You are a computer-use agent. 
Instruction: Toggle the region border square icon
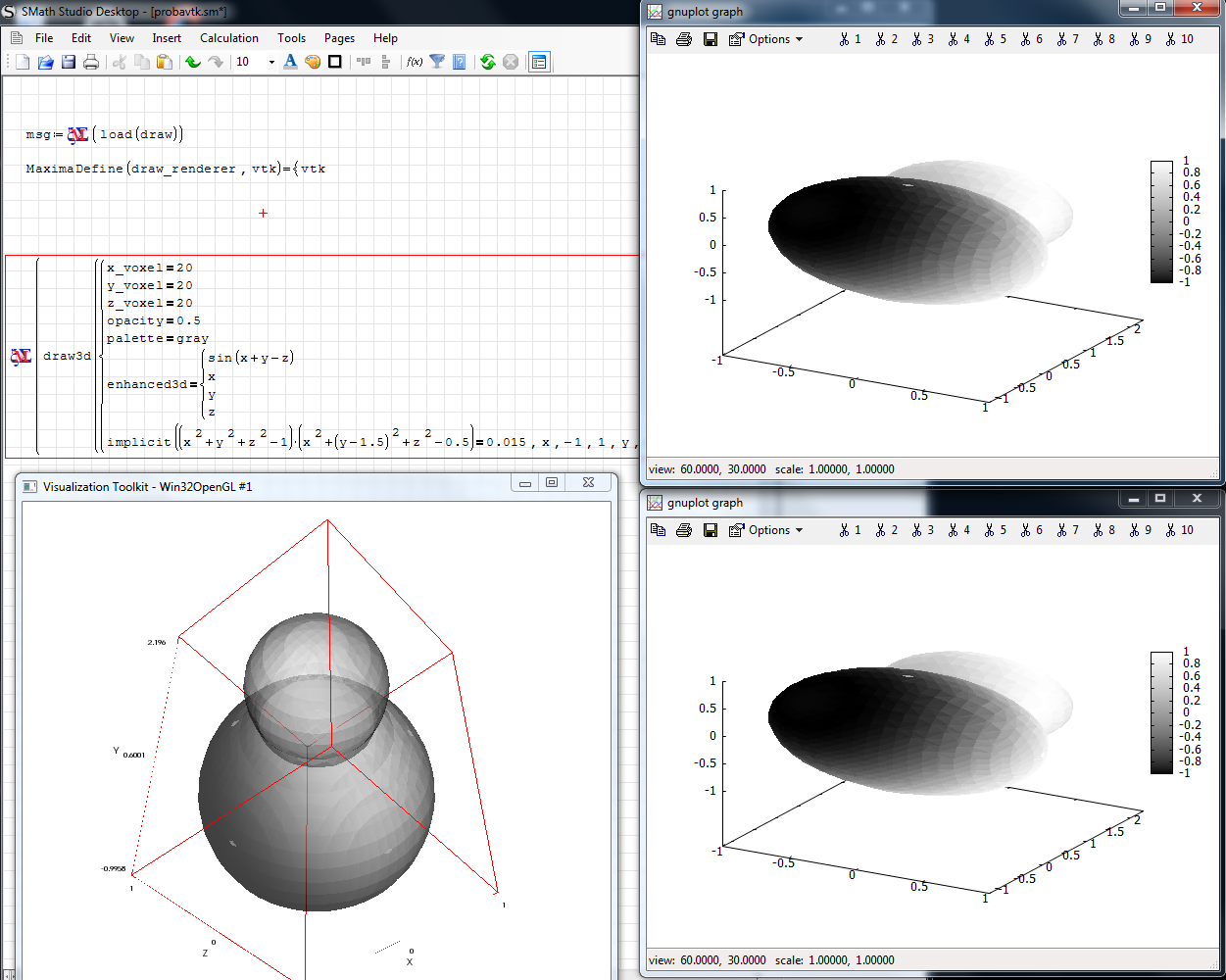tap(335, 62)
